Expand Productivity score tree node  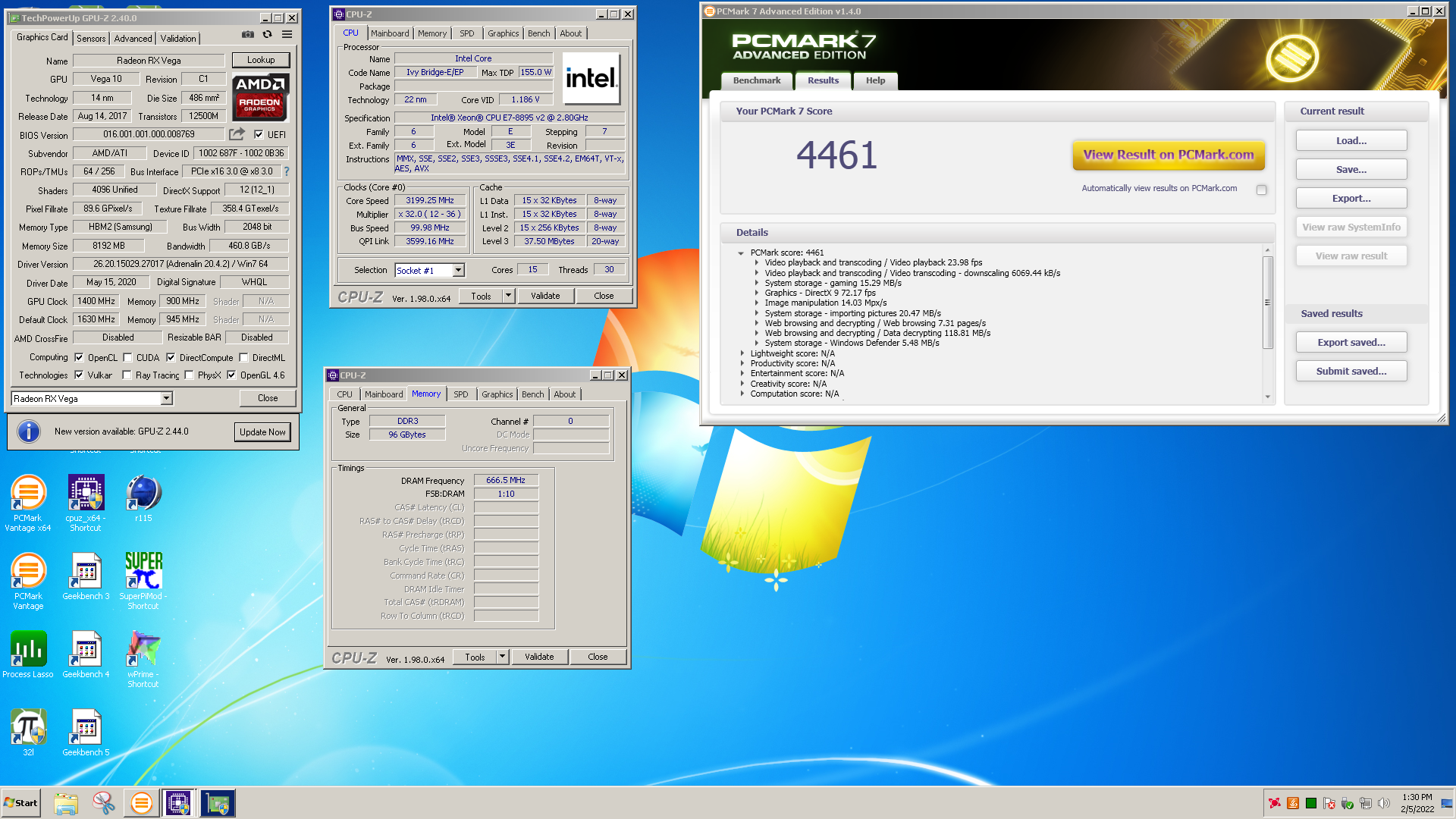(x=742, y=364)
